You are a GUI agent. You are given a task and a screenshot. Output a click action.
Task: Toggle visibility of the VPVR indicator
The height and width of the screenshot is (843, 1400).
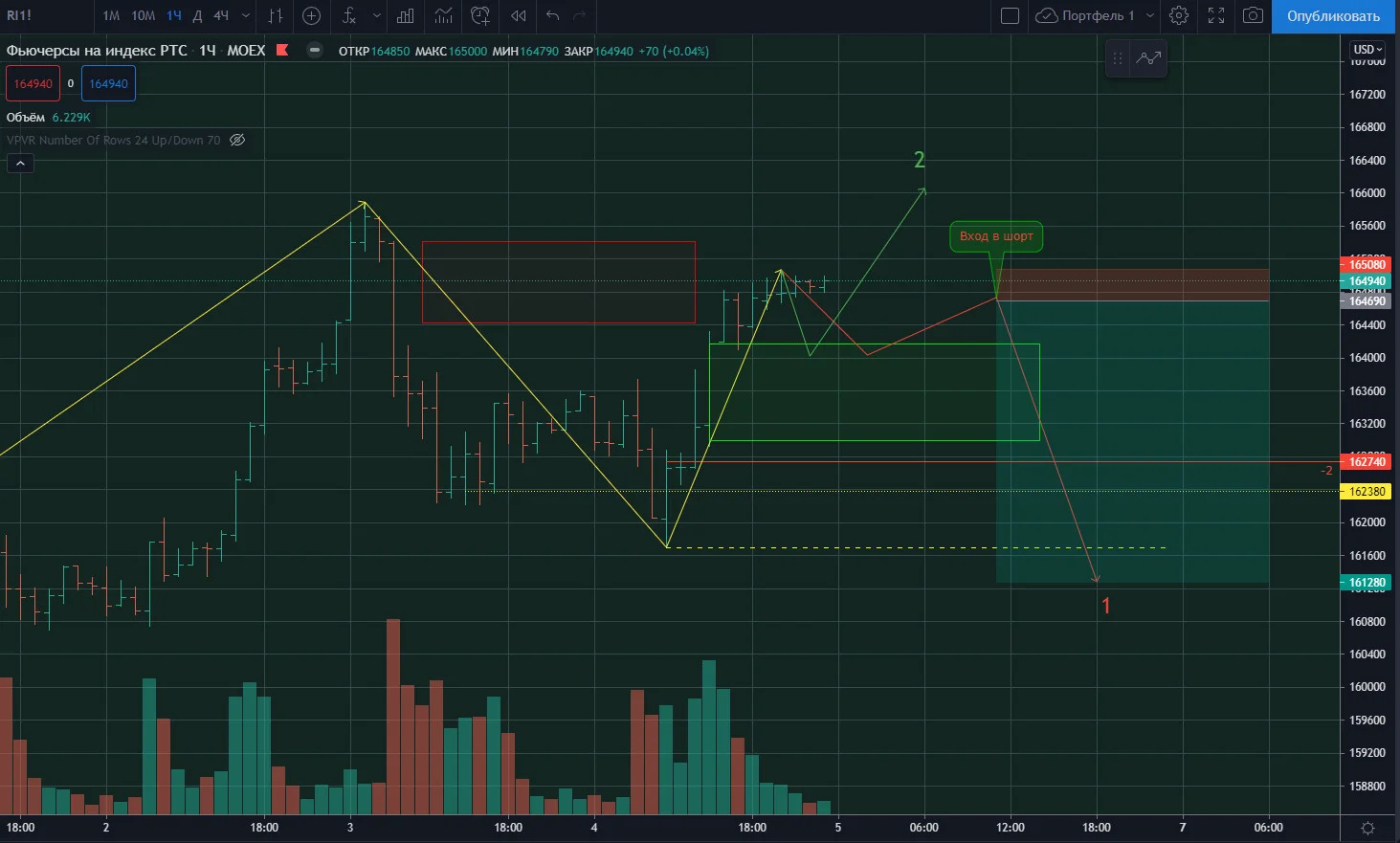coord(237,140)
